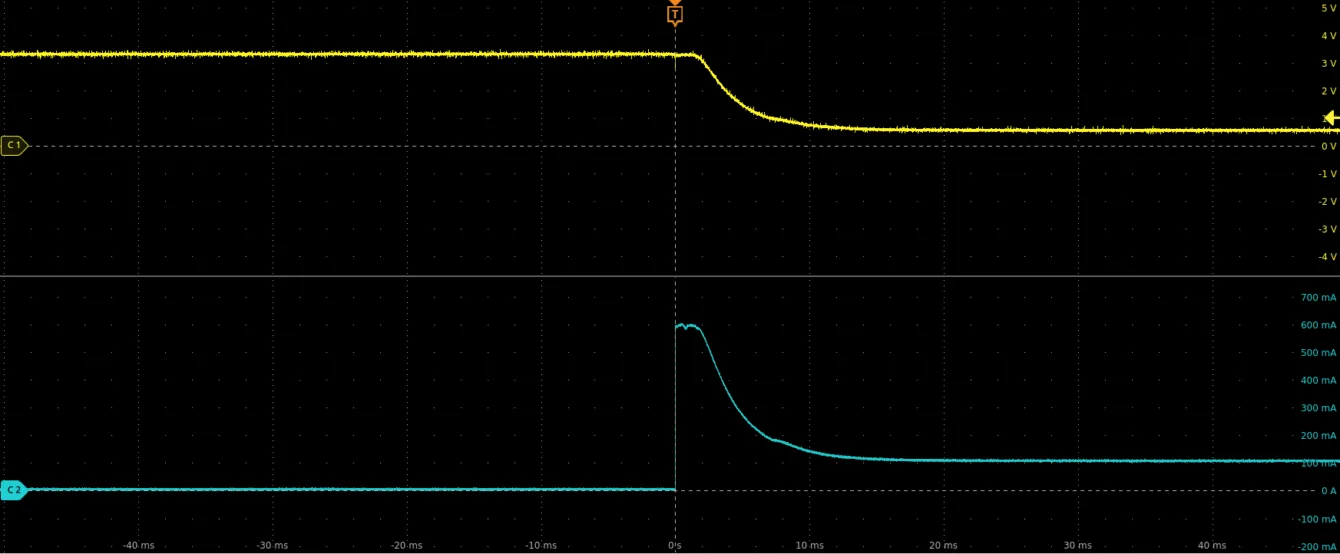Screen dimensions: 1340x554
Task: Click the 3 V vertical scale label
Action: [1328, 63]
